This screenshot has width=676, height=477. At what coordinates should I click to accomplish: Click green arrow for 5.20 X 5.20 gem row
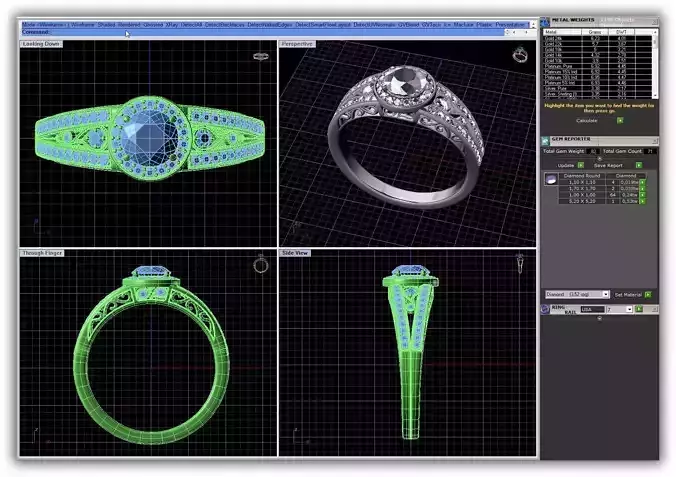[642, 201]
